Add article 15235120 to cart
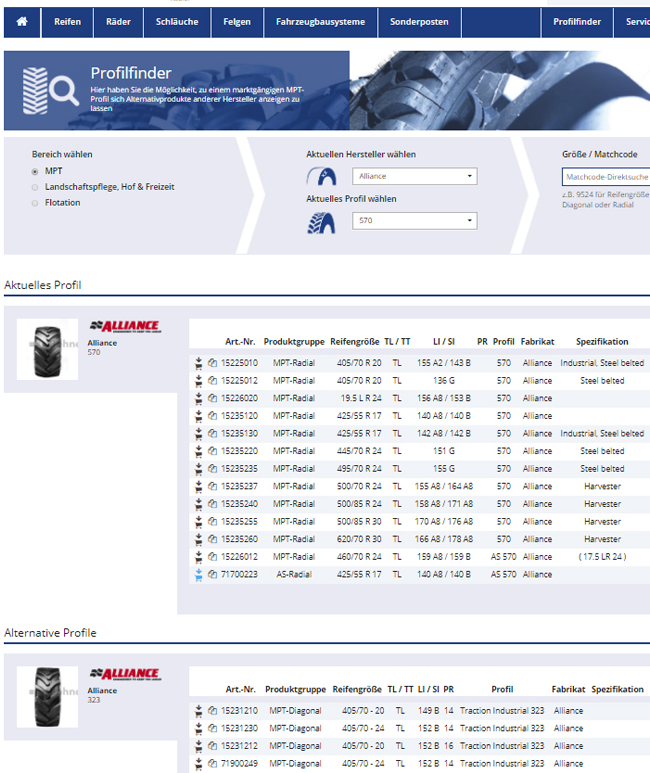Image resolution: width=650 pixels, height=773 pixels. coord(198,416)
